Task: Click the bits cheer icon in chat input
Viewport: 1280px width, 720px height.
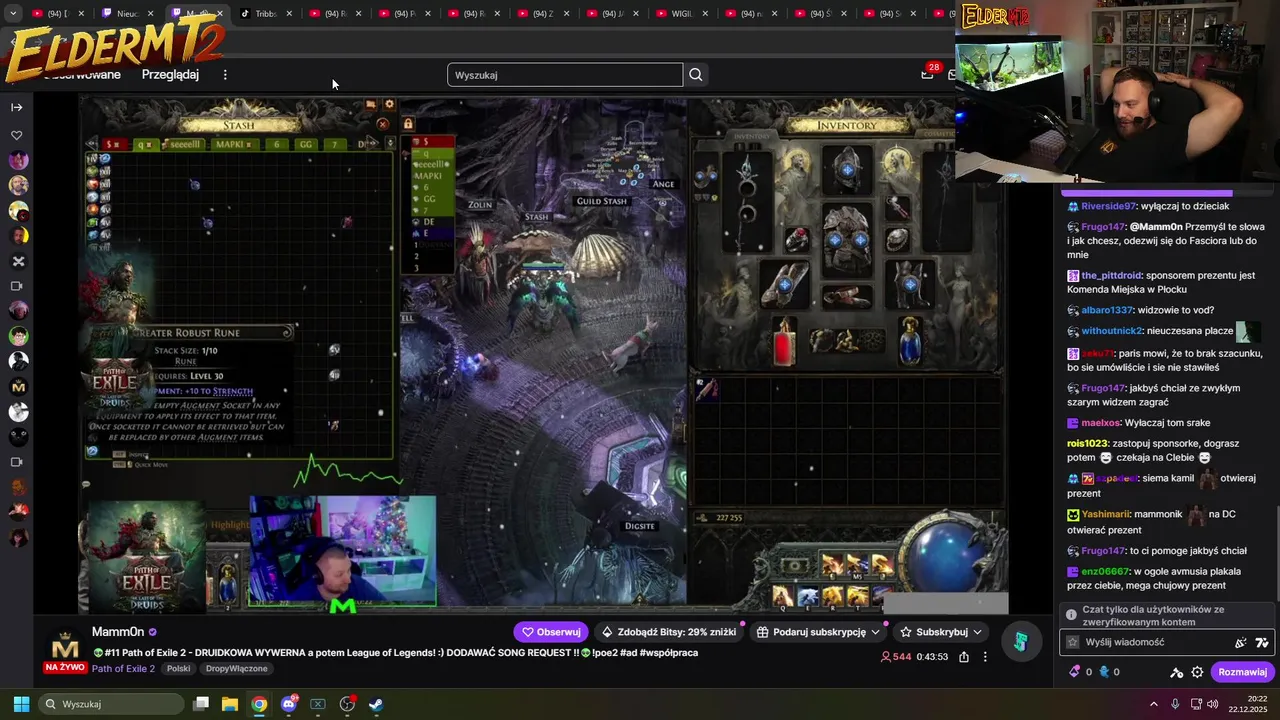Action: (x=1241, y=643)
